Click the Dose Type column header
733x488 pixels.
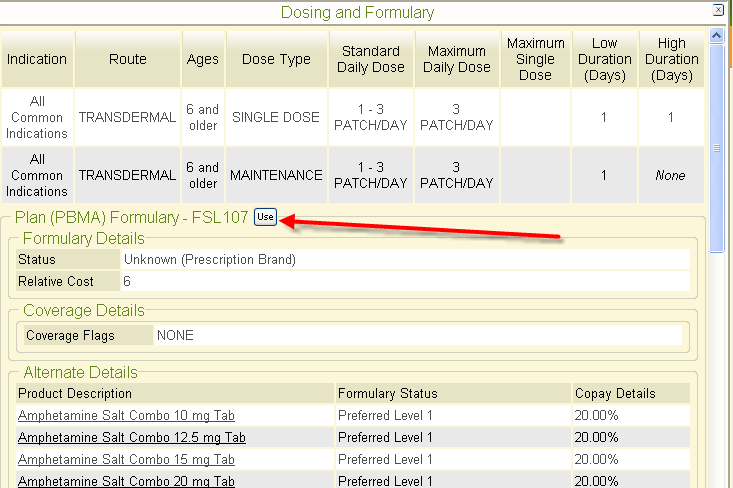(276, 59)
